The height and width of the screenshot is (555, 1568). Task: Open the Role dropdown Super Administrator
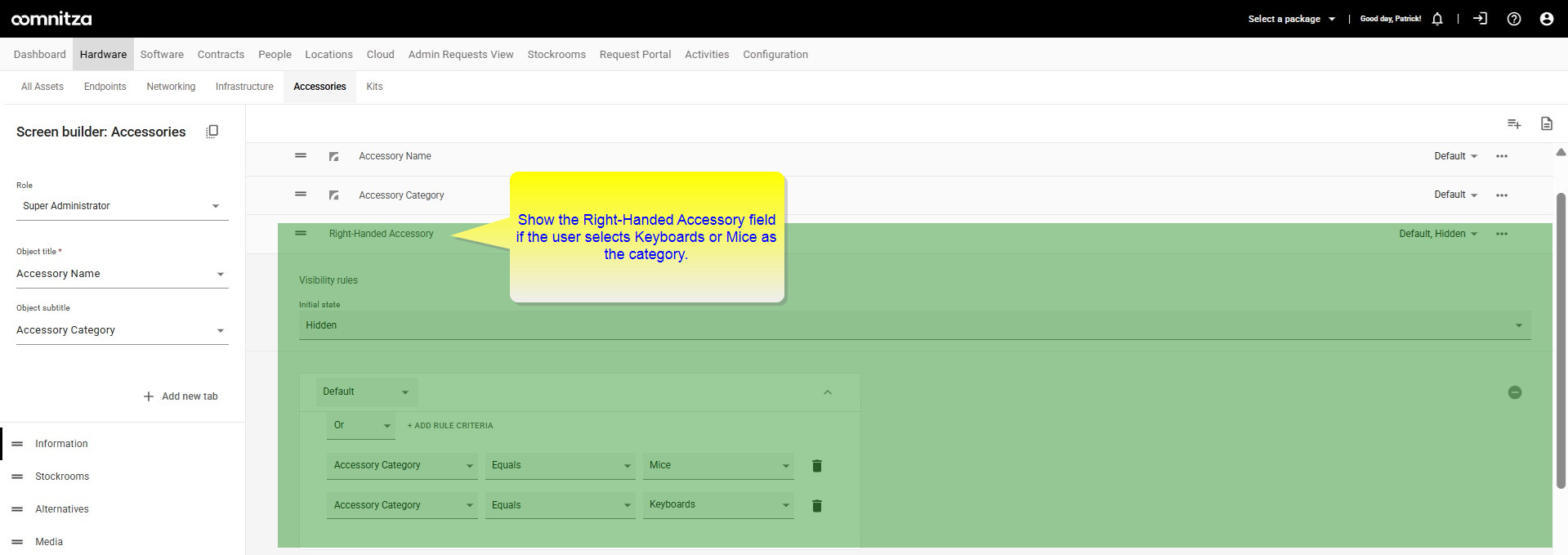[123, 206]
